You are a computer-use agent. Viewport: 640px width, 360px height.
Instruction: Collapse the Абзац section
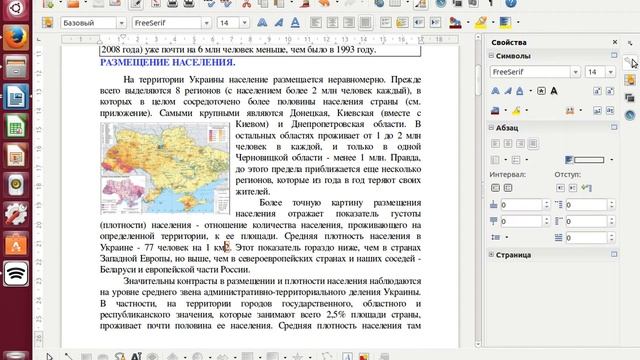pos(491,127)
